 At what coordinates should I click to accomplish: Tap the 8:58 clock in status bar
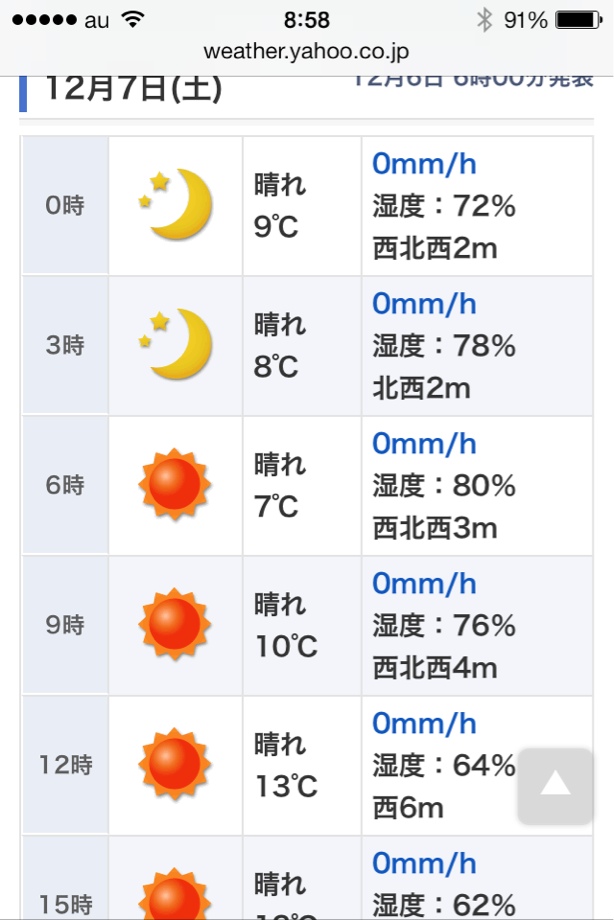point(306,20)
